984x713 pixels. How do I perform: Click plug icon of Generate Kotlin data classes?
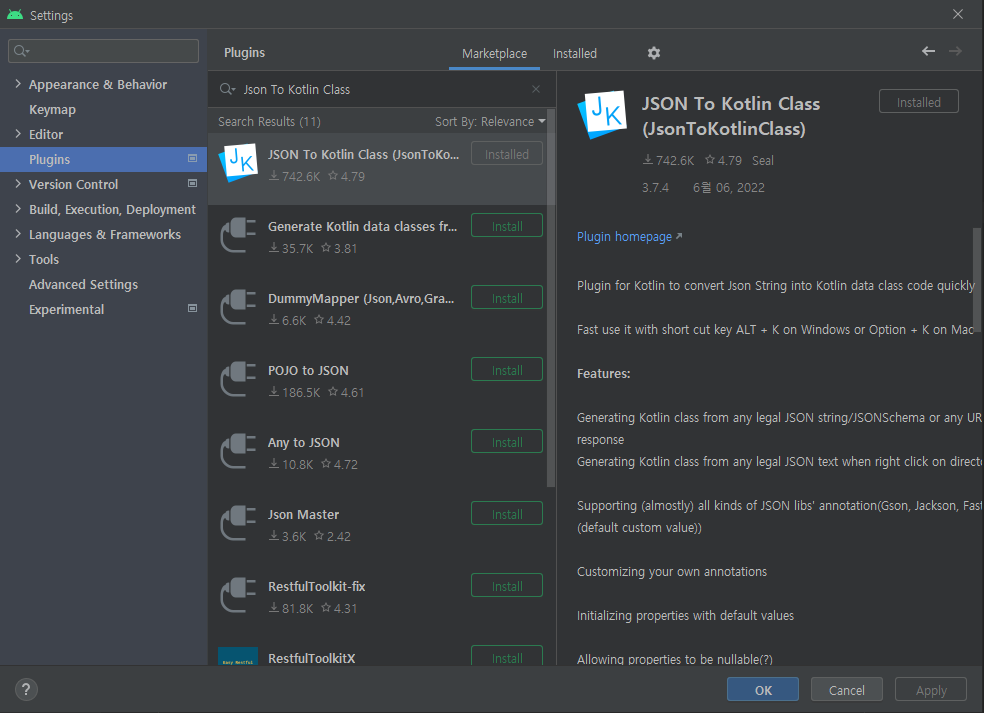[238, 235]
